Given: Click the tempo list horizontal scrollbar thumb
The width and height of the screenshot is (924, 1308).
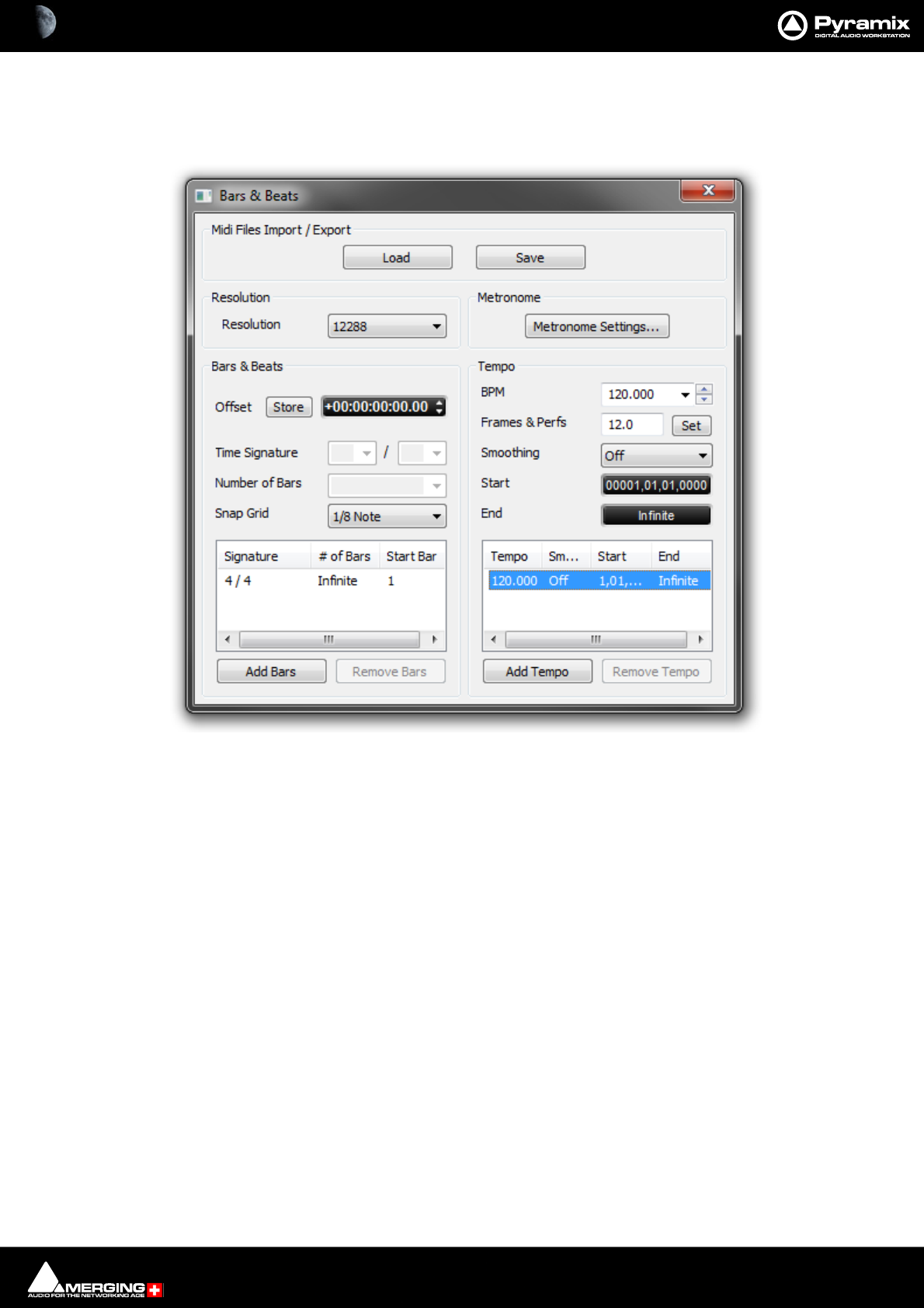Looking at the screenshot, I should click(596, 639).
